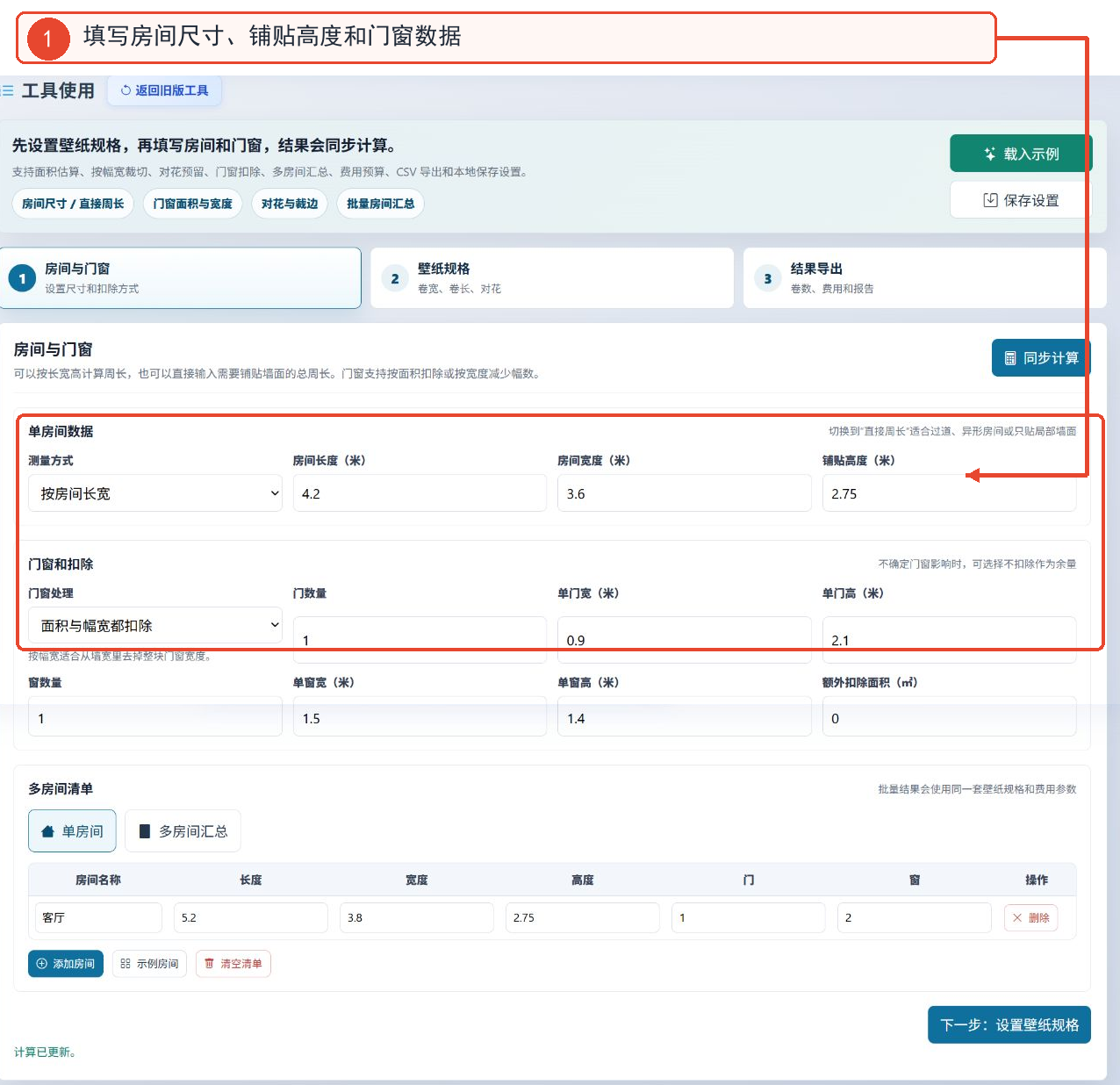Click the 对花与裁边 tag
1120x1085 pixels.
coord(290,204)
